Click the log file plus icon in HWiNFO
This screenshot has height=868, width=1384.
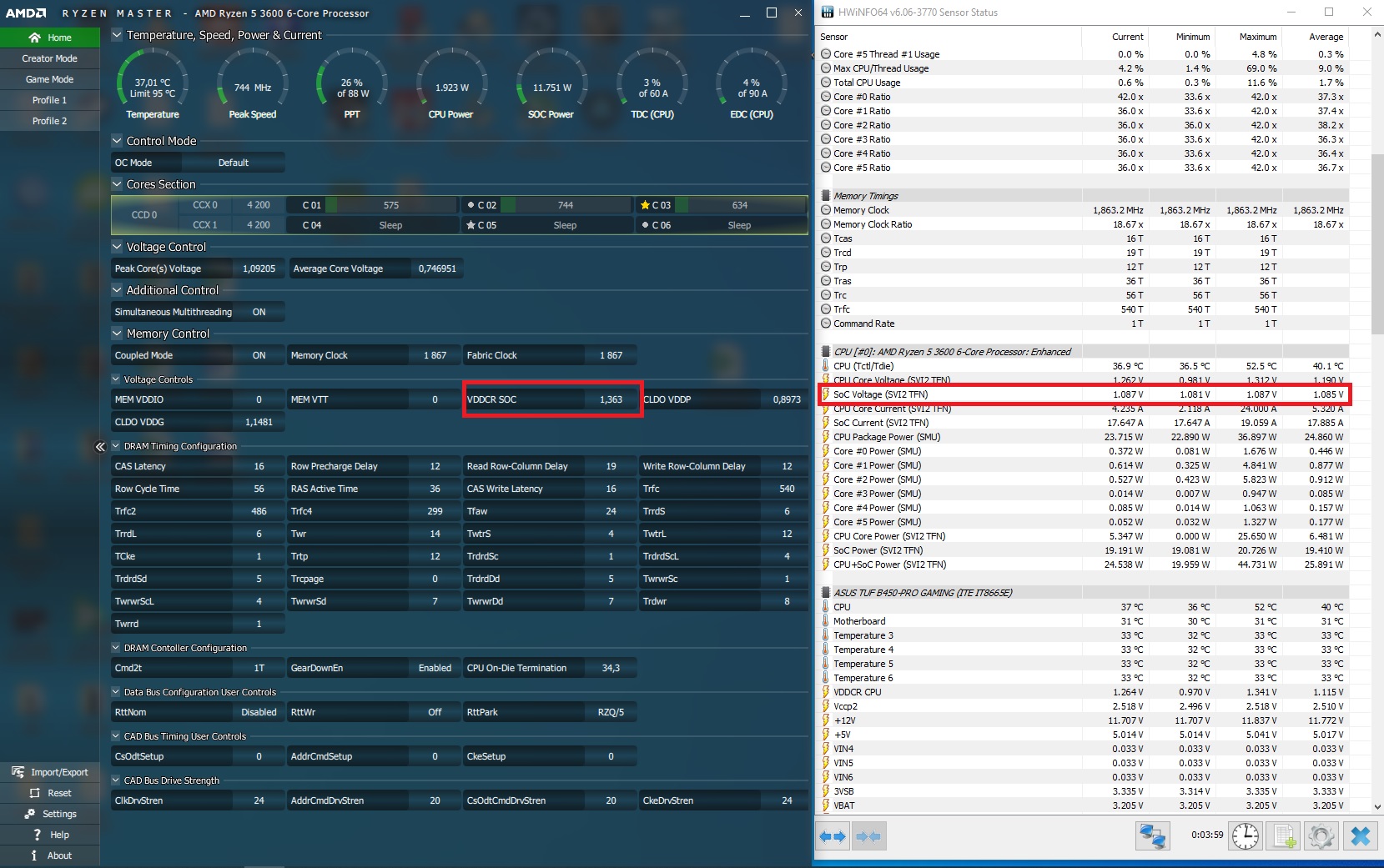(x=1284, y=835)
